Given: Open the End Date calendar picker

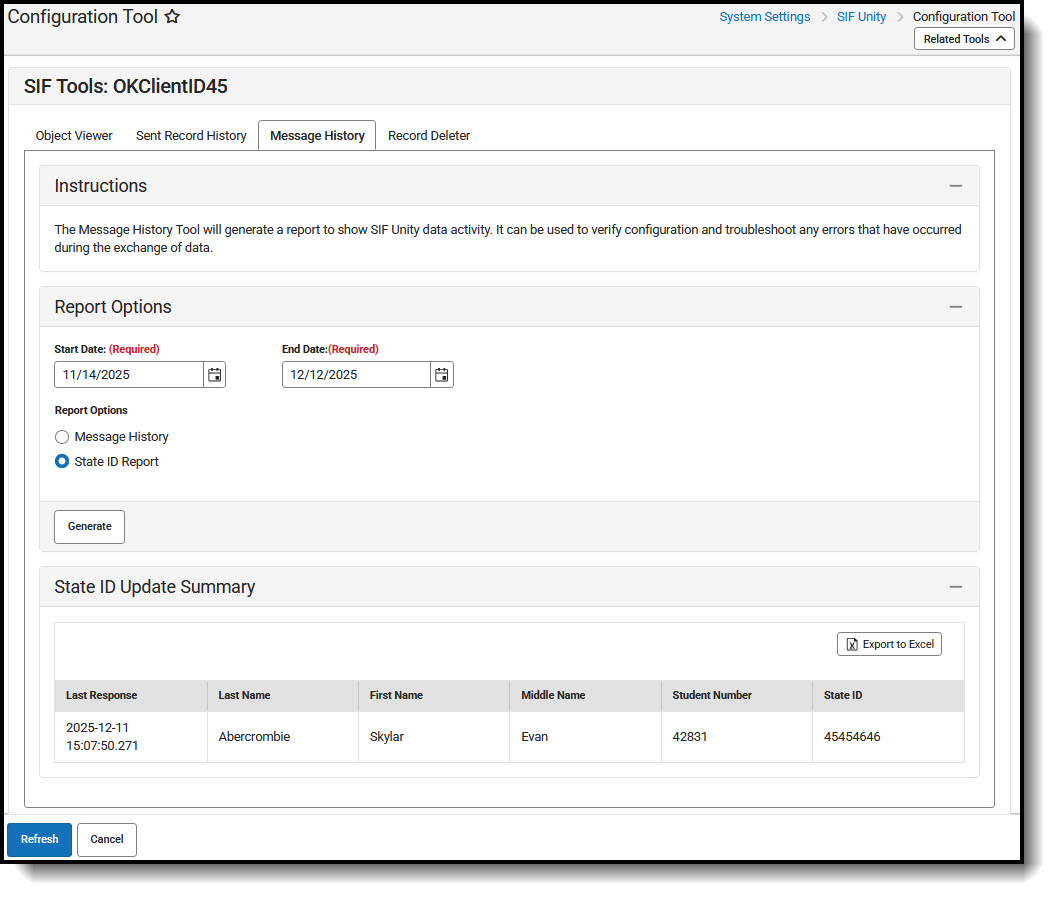Looking at the screenshot, I should tap(441, 374).
